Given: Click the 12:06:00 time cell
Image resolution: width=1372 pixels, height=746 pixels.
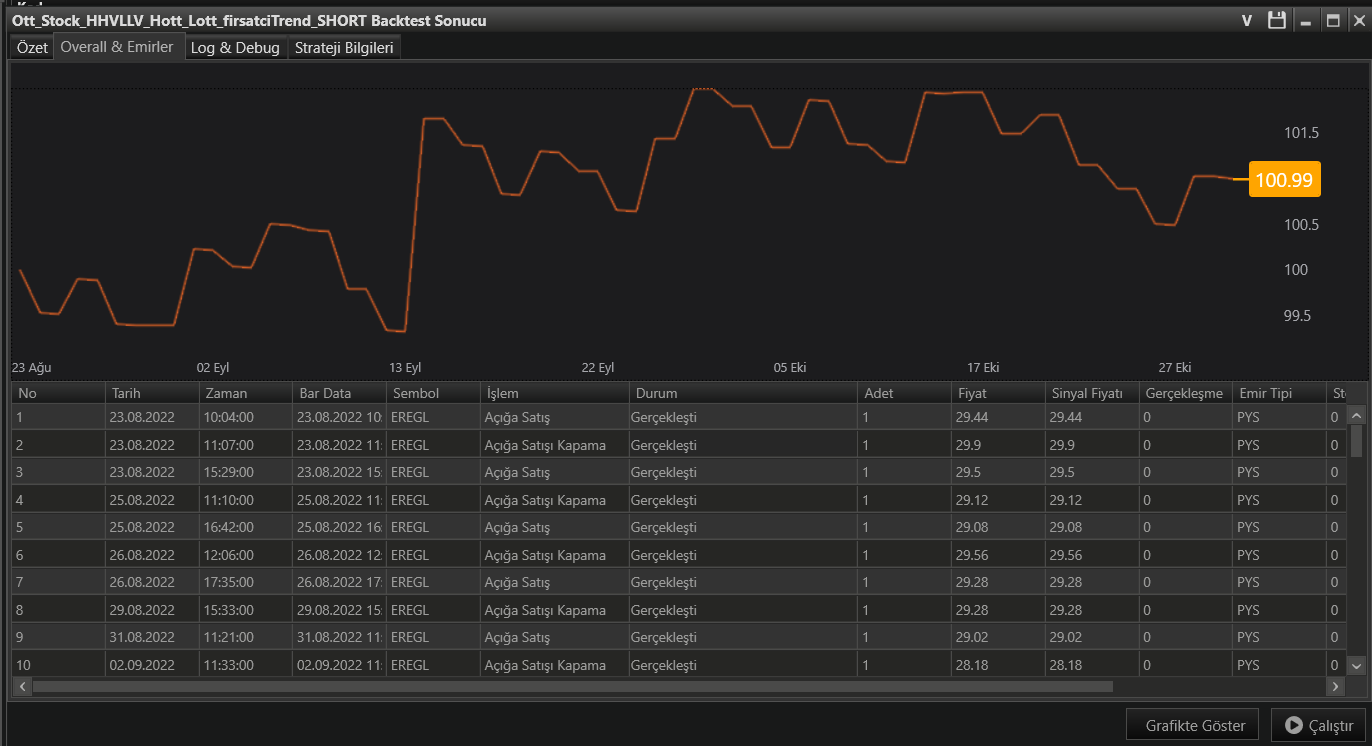Looking at the screenshot, I should click(246, 555).
